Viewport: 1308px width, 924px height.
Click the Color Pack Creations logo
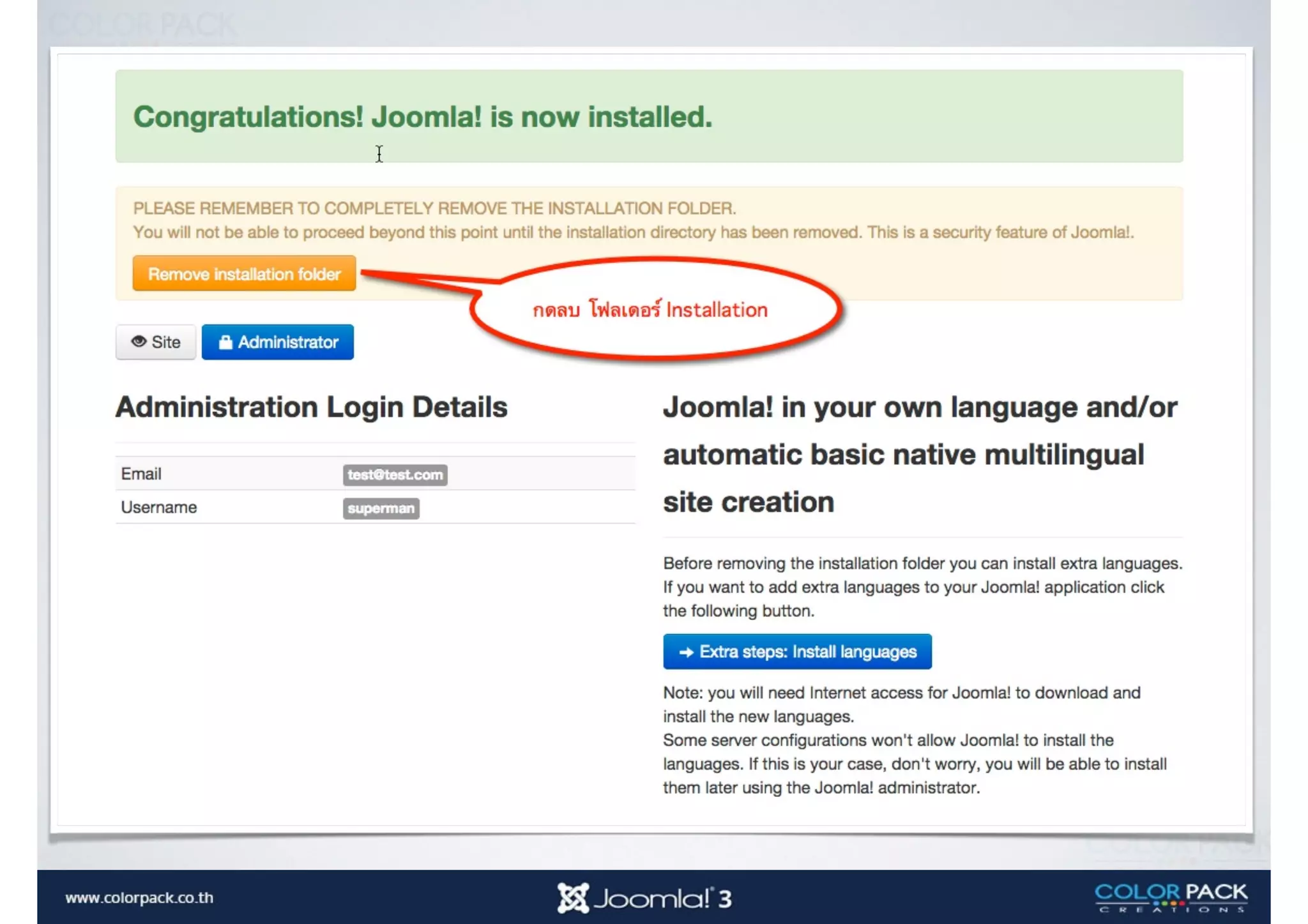(1171, 897)
